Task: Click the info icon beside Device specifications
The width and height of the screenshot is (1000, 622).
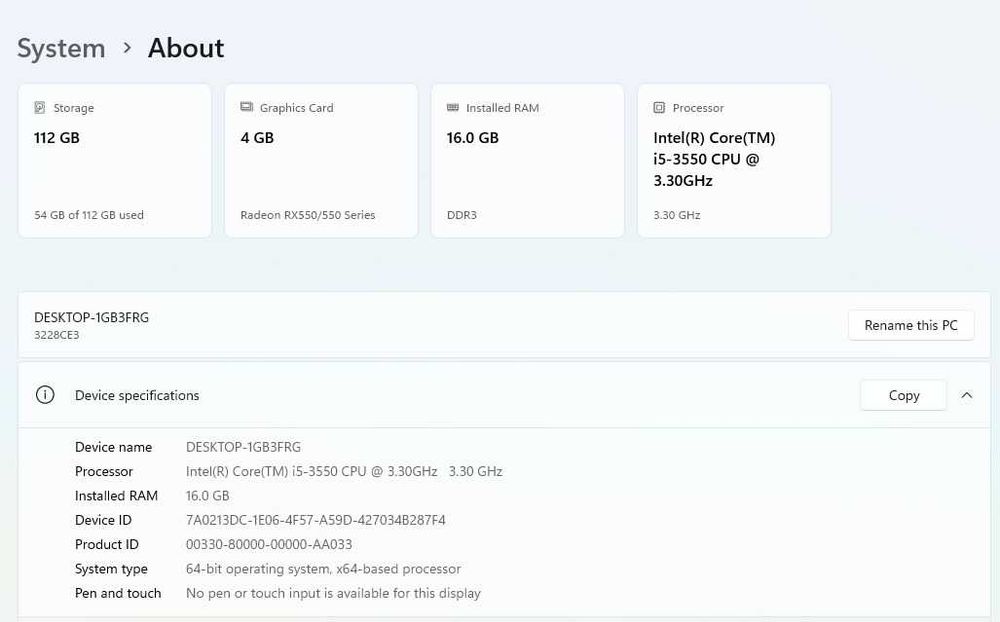Action: coord(45,395)
